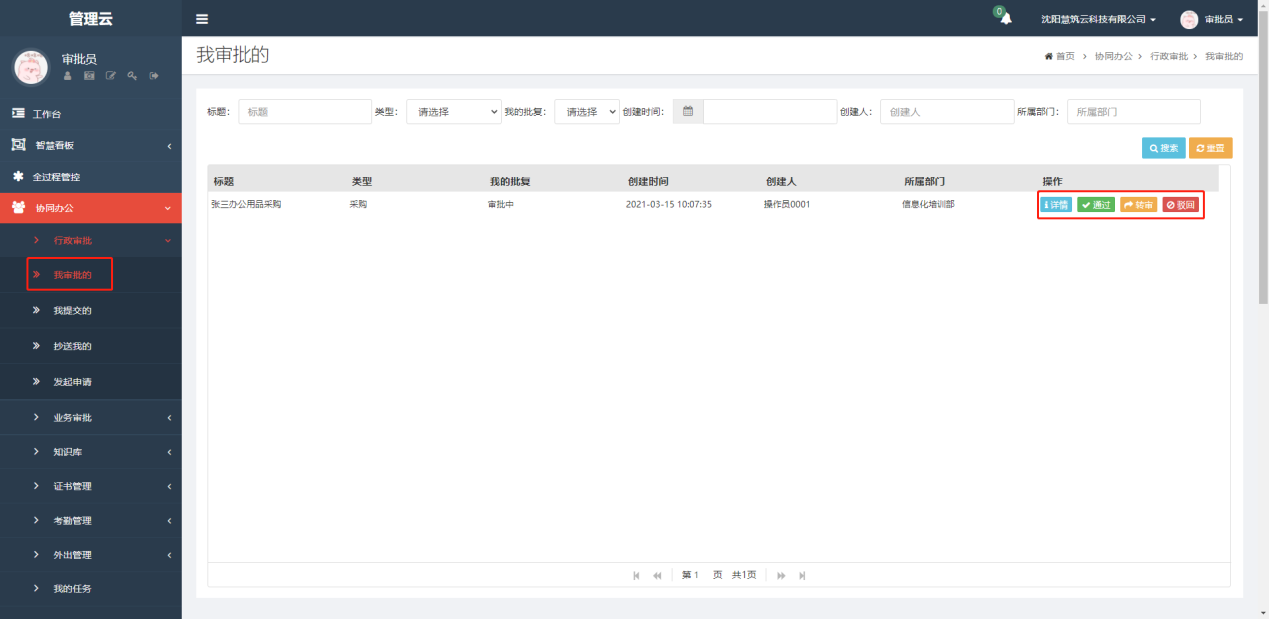Expand 外出管理 in the sidebar
Viewport: 1269px width, 619px height.
coord(91,554)
